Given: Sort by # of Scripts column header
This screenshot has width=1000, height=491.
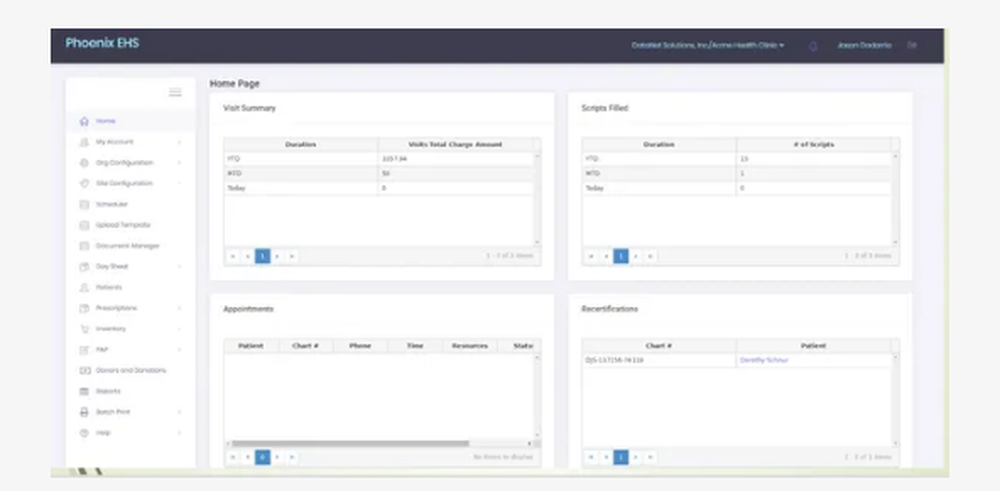Looking at the screenshot, I should pos(814,145).
